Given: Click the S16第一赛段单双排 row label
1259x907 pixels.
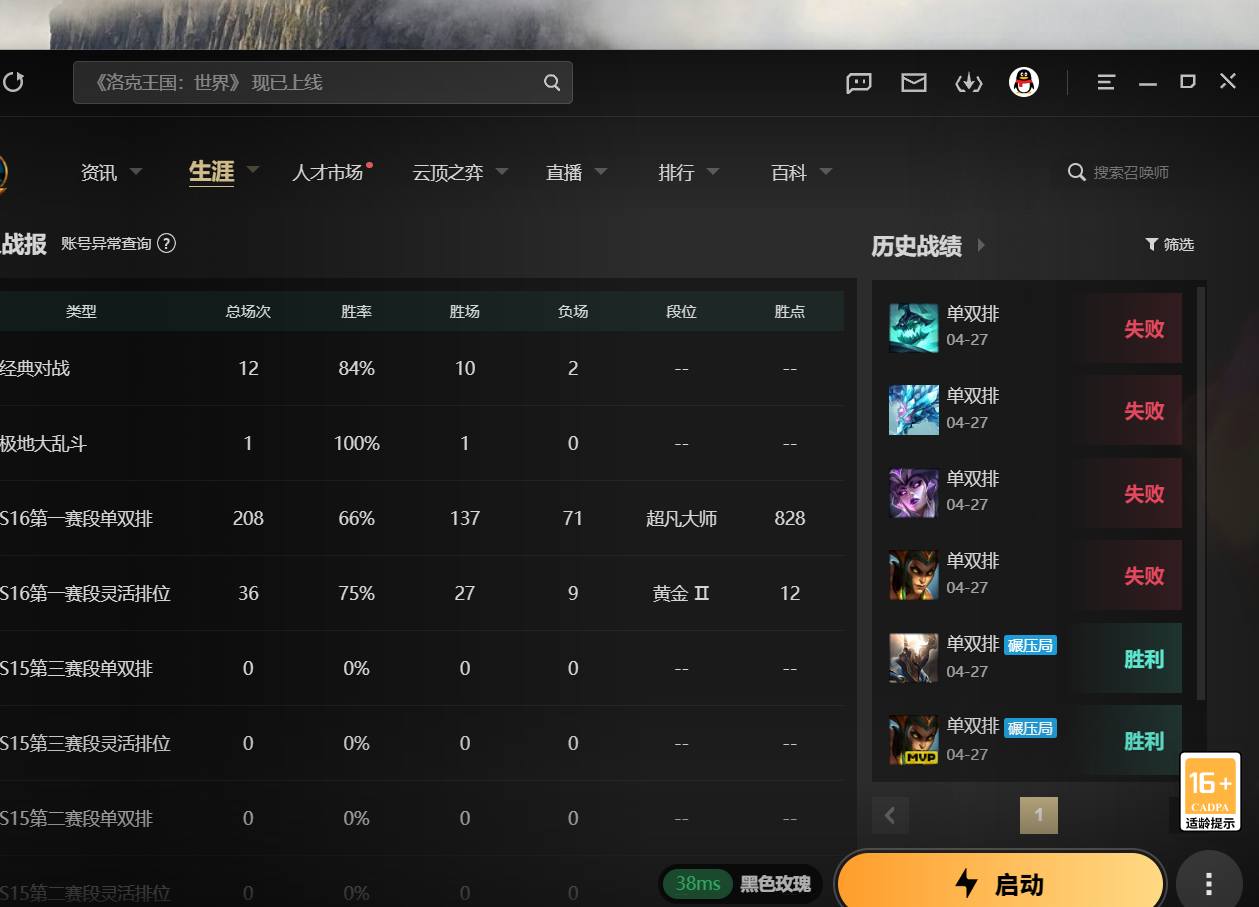Looking at the screenshot, I should coord(76,518).
